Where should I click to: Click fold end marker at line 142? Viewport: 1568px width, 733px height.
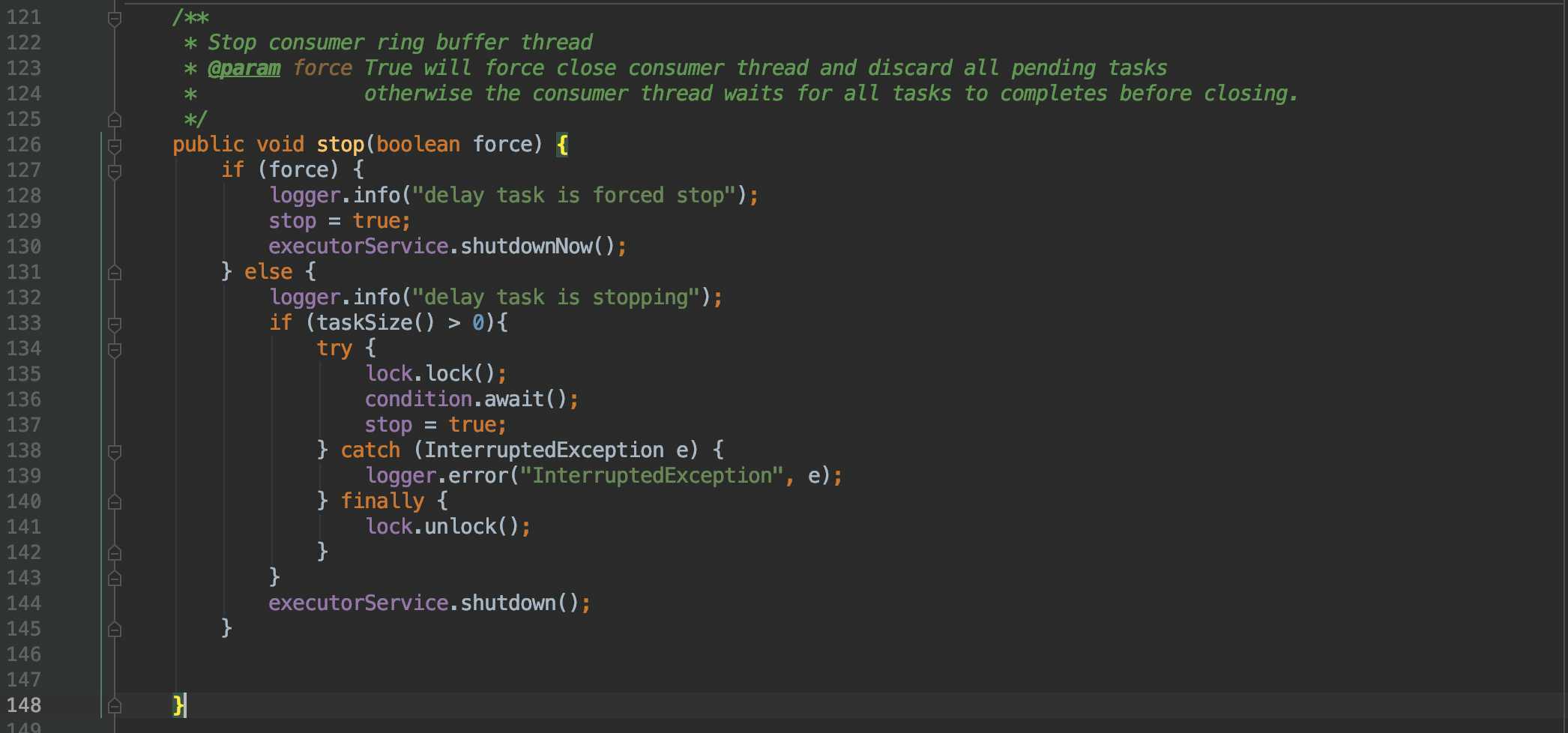tap(115, 553)
